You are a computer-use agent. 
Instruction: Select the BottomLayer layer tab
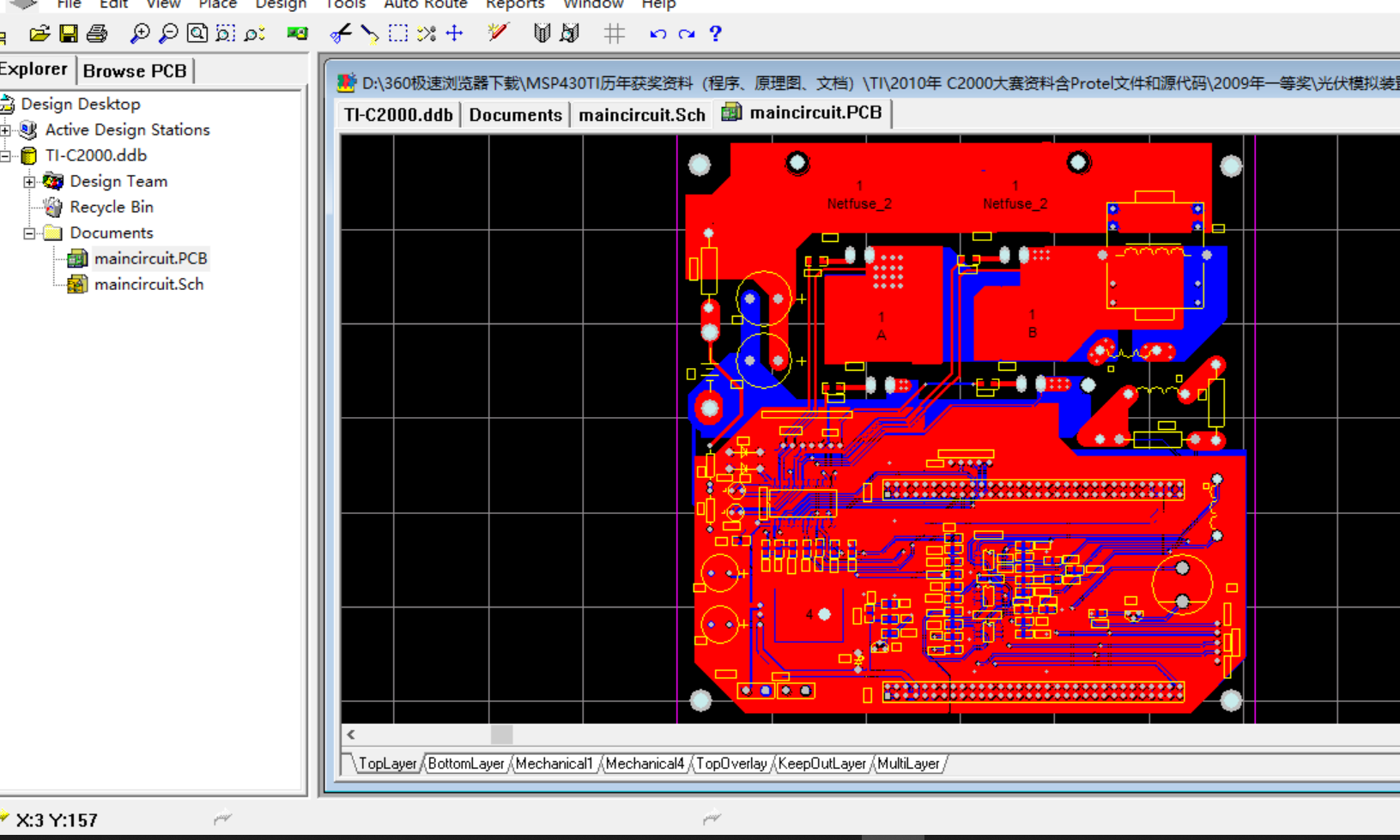pyautogui.click(x=466, y=764)
